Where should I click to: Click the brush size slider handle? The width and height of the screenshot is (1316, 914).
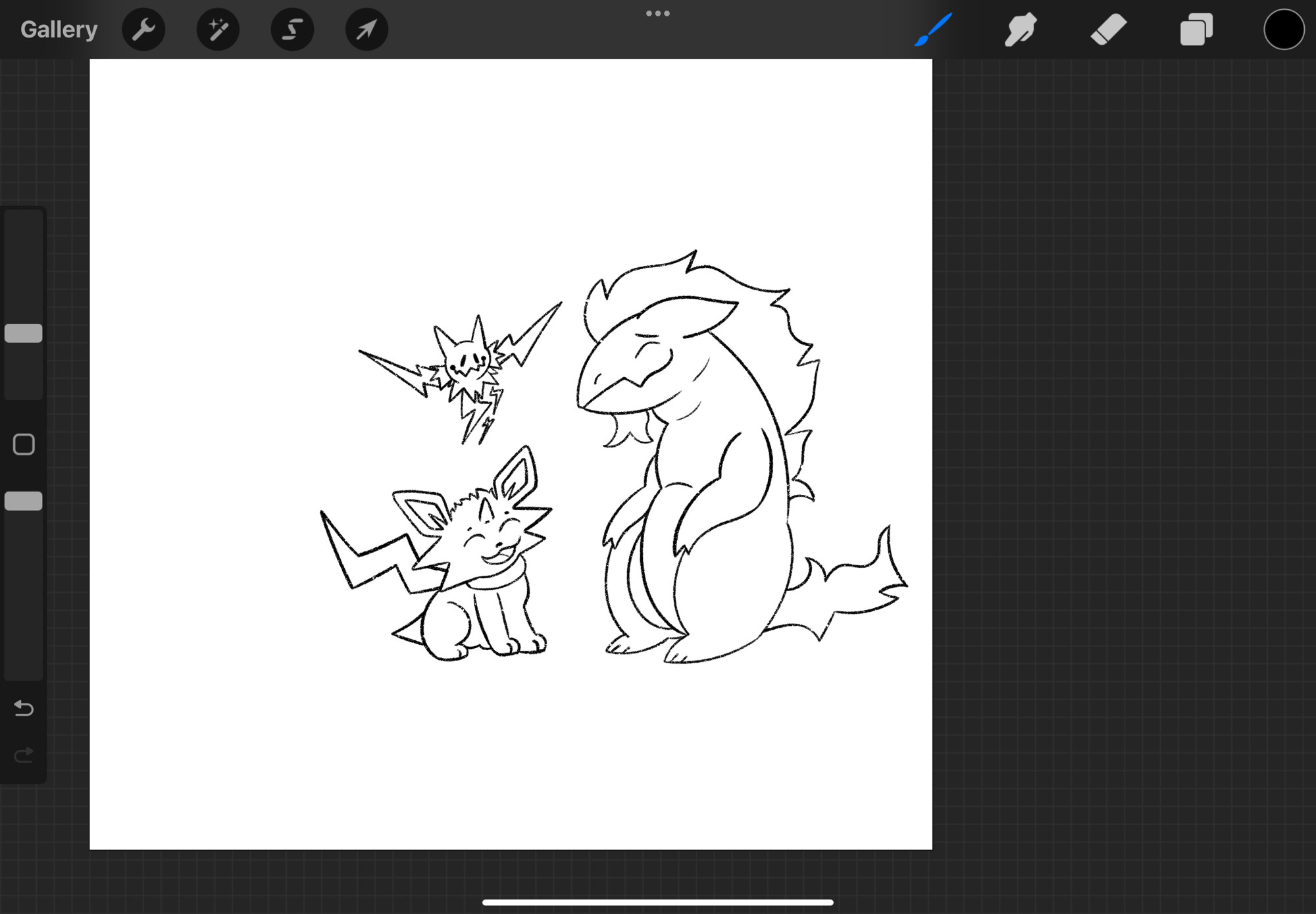pyautogui.click(x=24, y=333)
